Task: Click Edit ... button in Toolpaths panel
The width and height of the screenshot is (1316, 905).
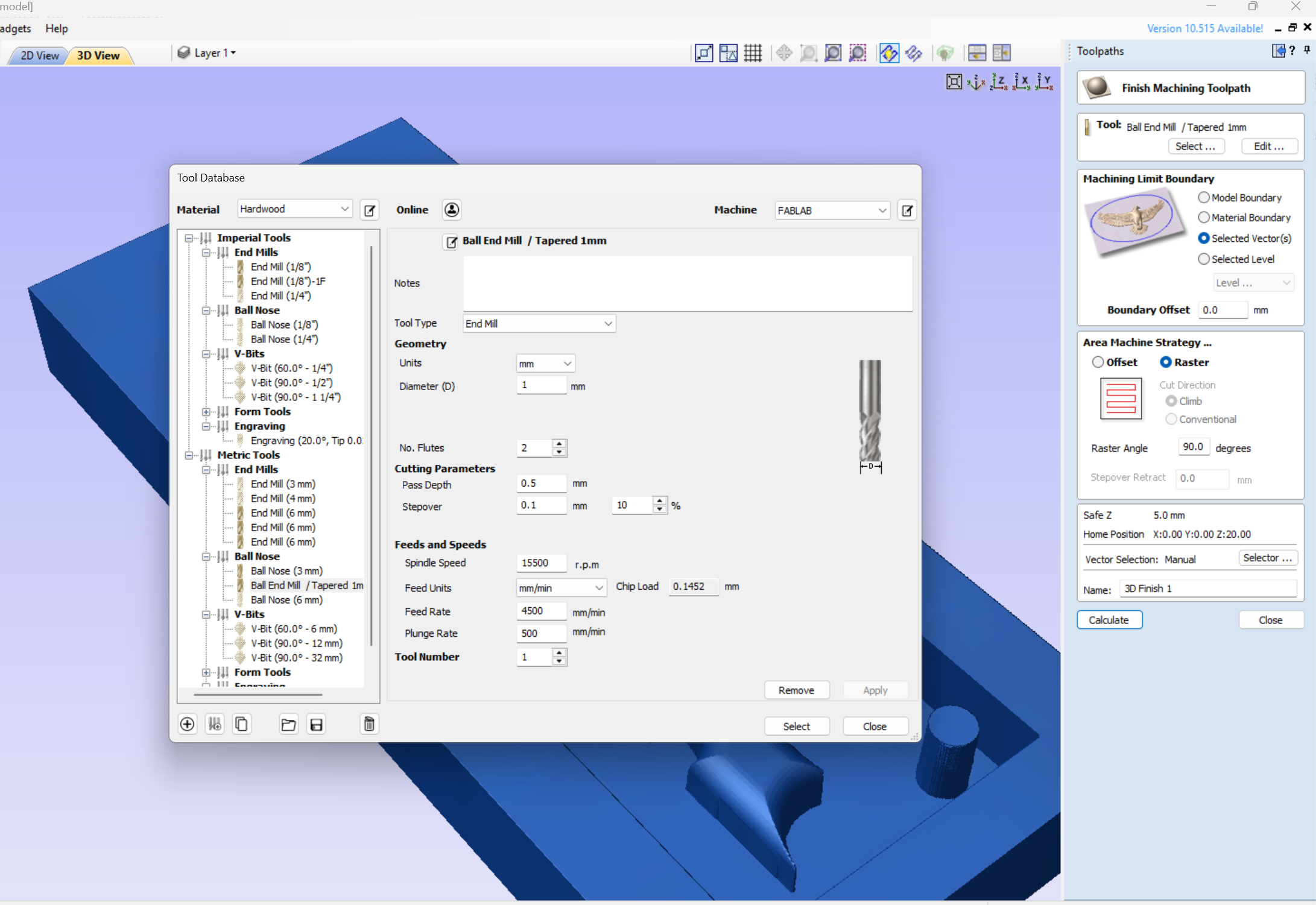Action: tap(1269, 146)
